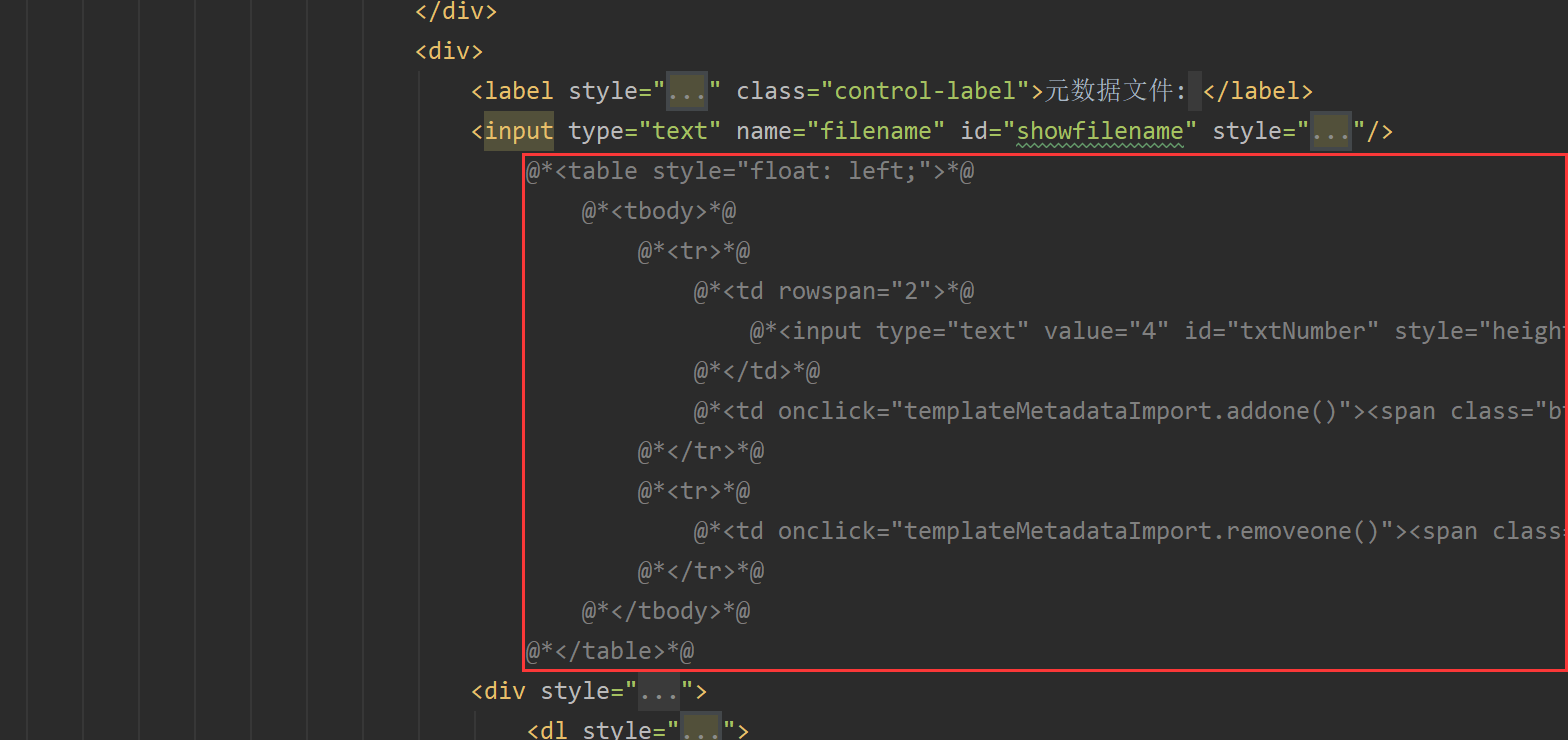The height and width of the screenshot is (740, 1568).
Task: Click the type="text" value of the commented txtNumber input
Action: (988, 331)
